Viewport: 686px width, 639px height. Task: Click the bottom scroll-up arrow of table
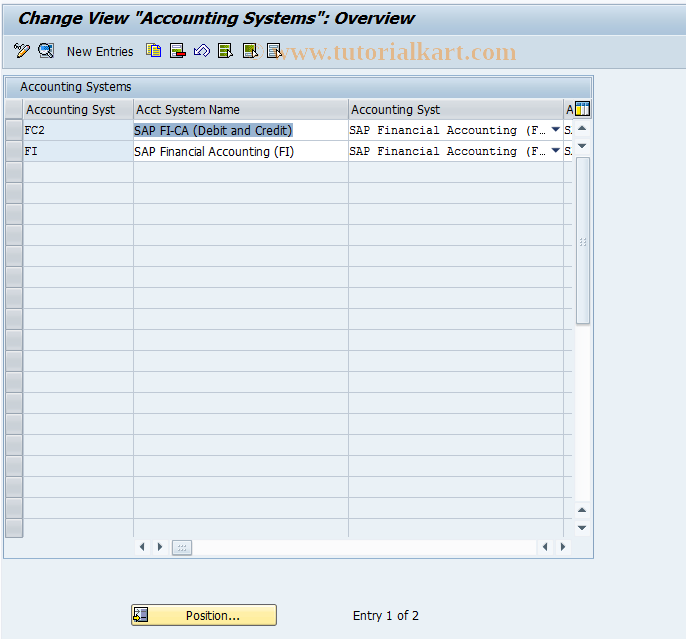pyautogui.click(x=582, y=510)
